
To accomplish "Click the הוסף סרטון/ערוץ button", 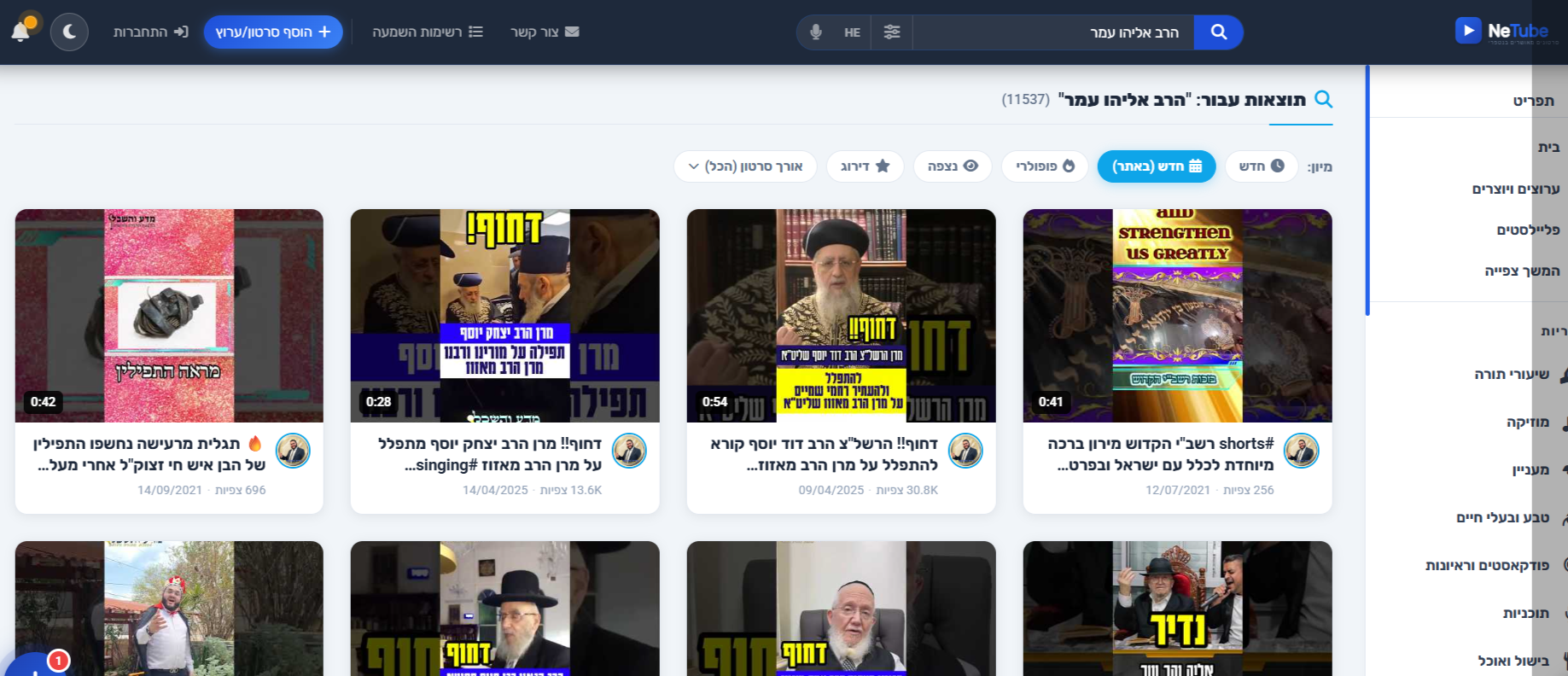I will pyautogui.click(x=273, y=32).
